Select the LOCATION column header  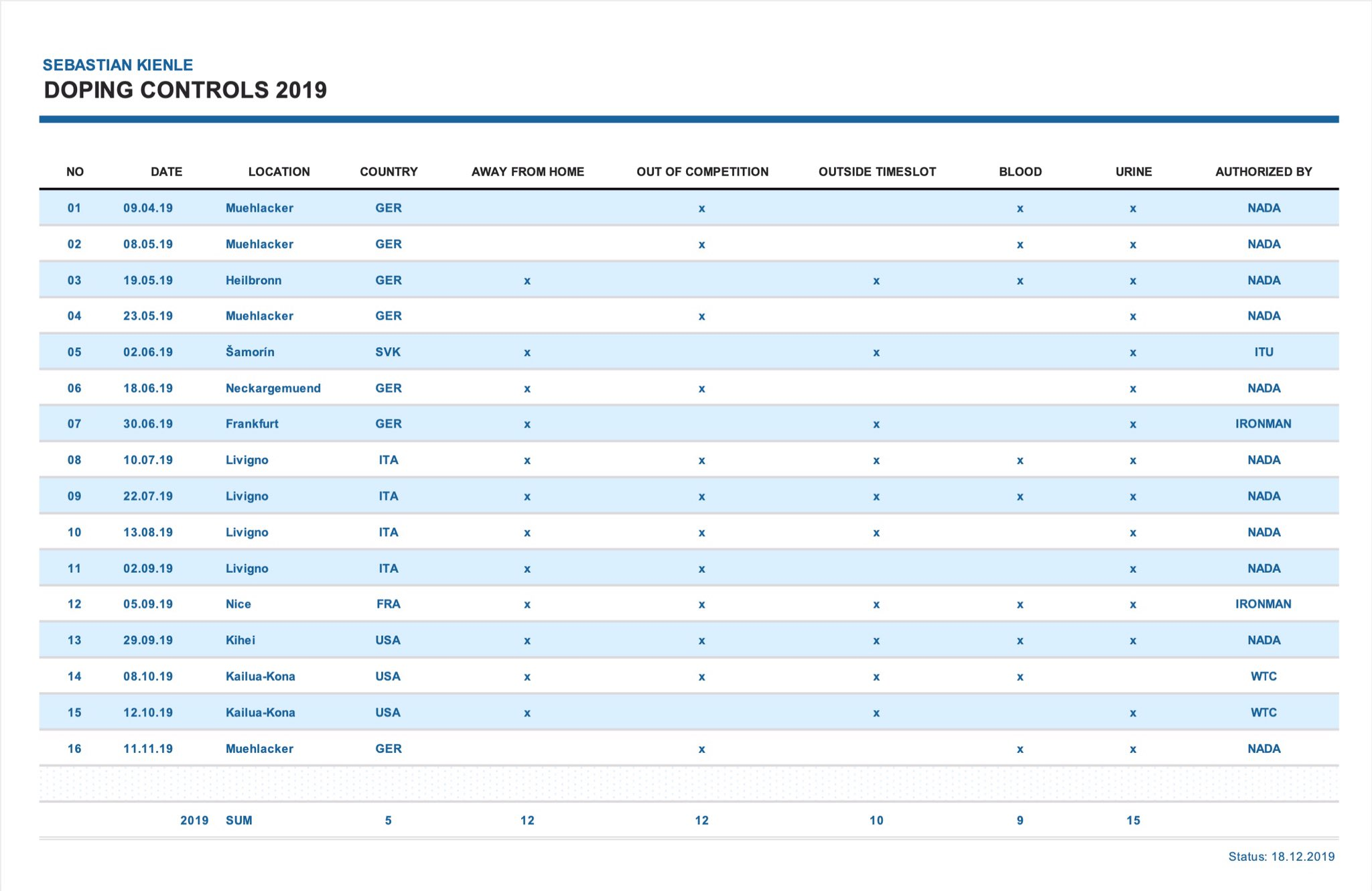pos(279,172)
